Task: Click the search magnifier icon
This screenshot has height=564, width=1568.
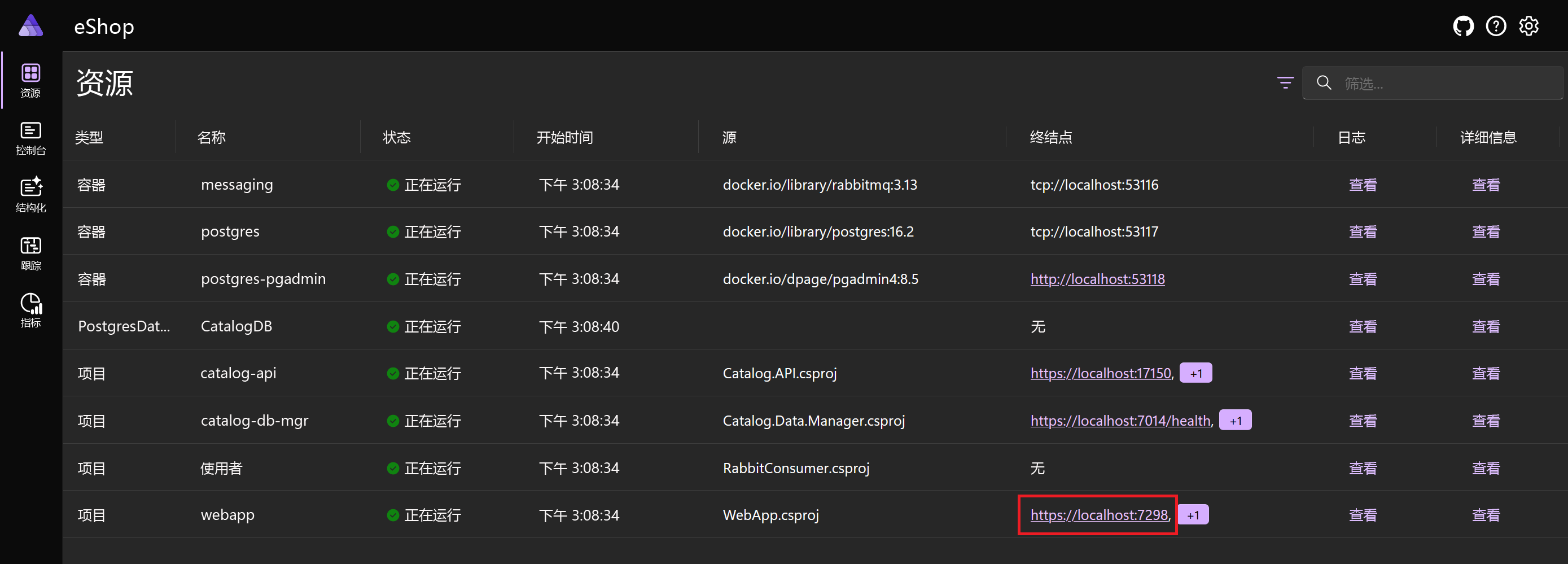Action: click(x=1324, y=83)
